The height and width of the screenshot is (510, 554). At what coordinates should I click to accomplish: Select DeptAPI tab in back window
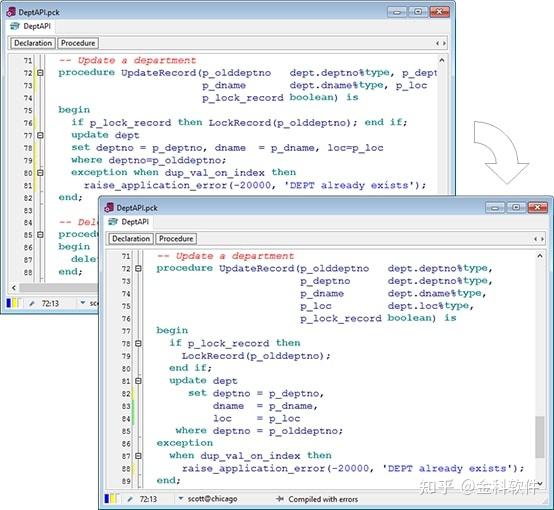pyautogui.click(x=31, y=26)
